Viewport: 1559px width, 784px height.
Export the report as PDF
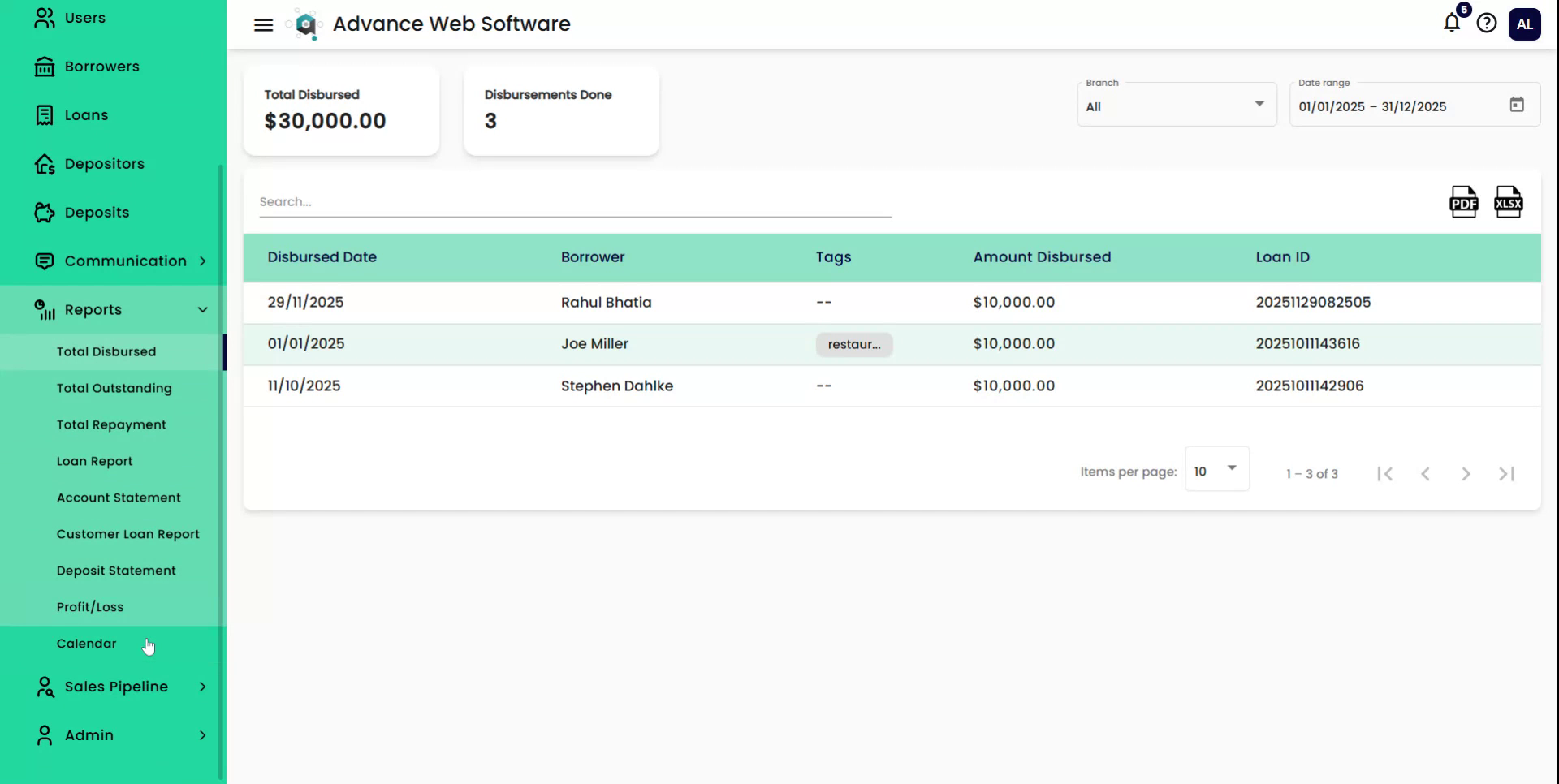1464,202
